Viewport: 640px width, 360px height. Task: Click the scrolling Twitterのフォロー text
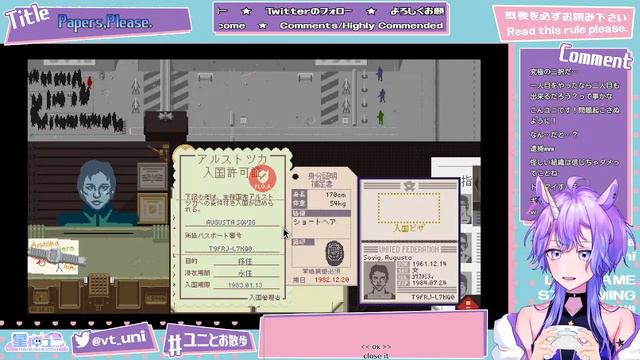[309, 11]
